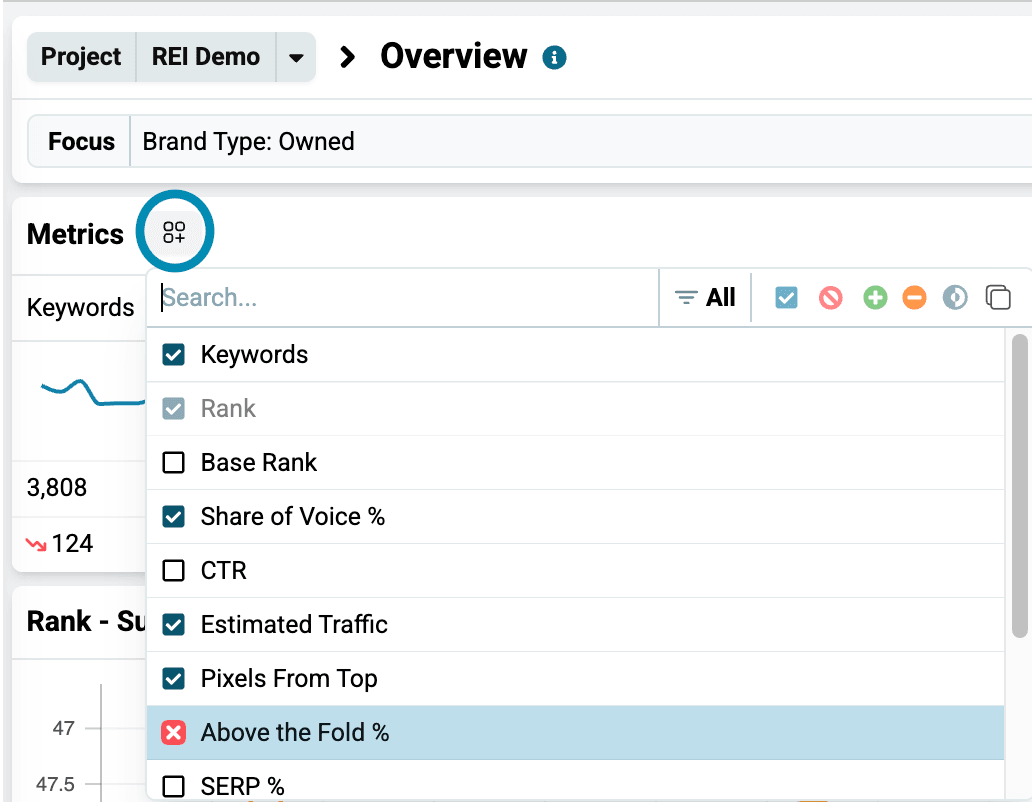This screenshot has width=1032, height=806.
Task: Uncheck Share of Voice % checkbox
Action: click(174, 516)
